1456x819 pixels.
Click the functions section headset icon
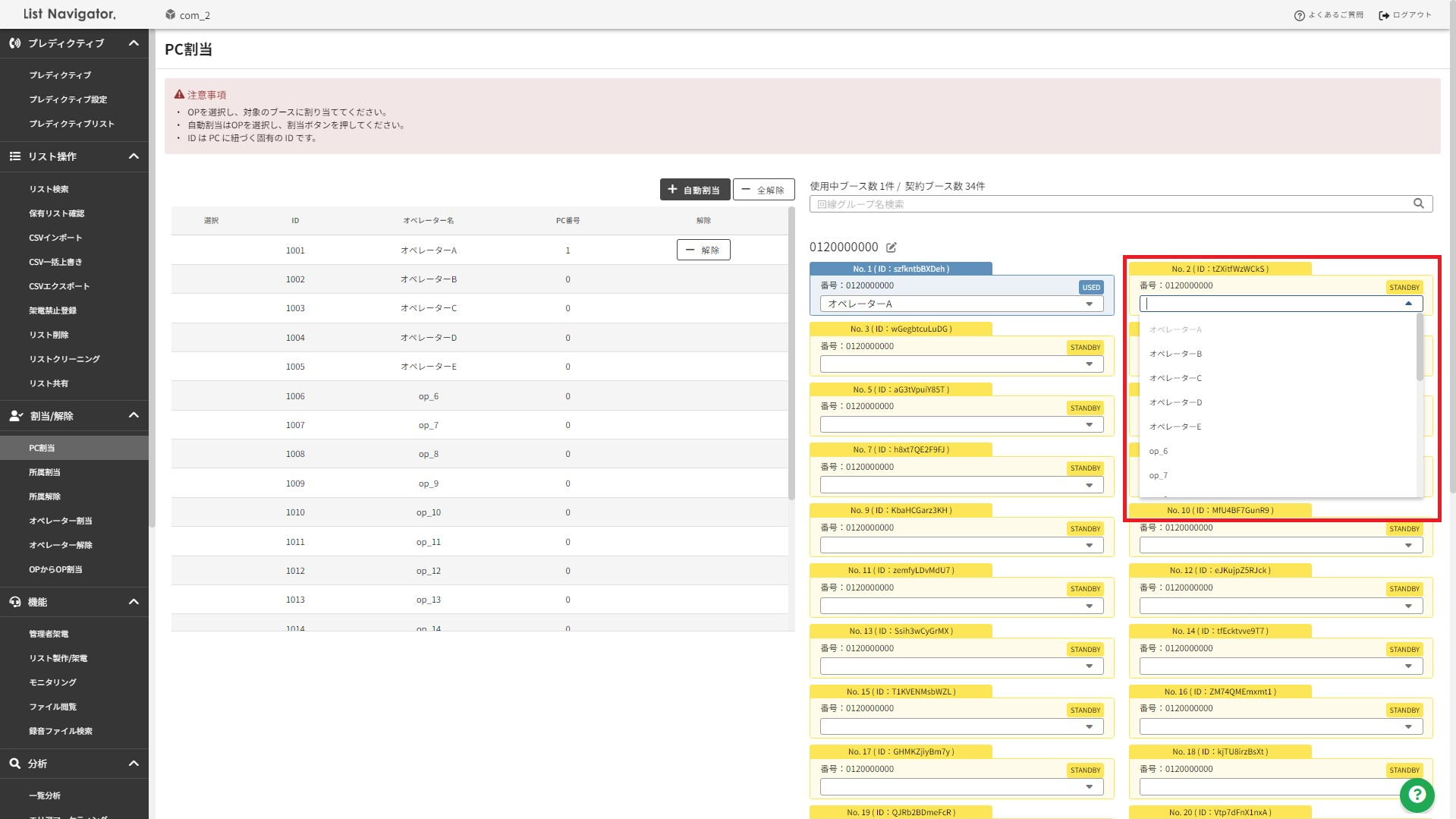(x=14, y=602)
